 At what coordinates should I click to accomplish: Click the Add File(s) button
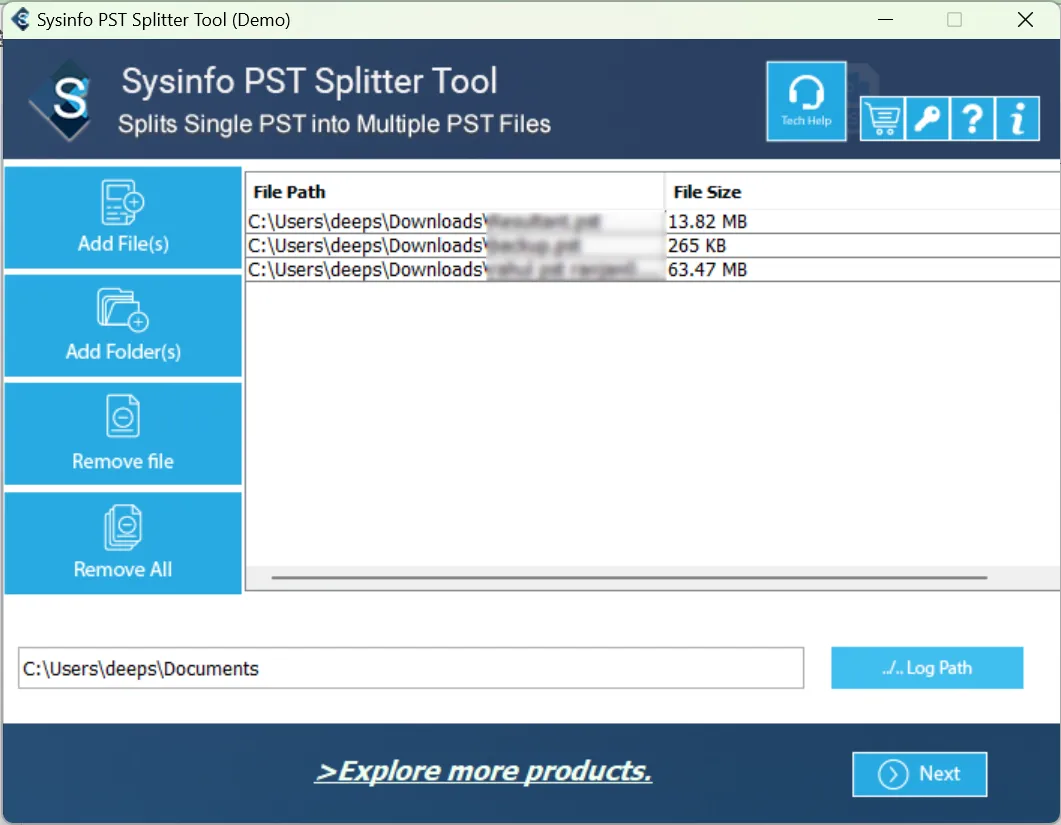click(123, 217)
